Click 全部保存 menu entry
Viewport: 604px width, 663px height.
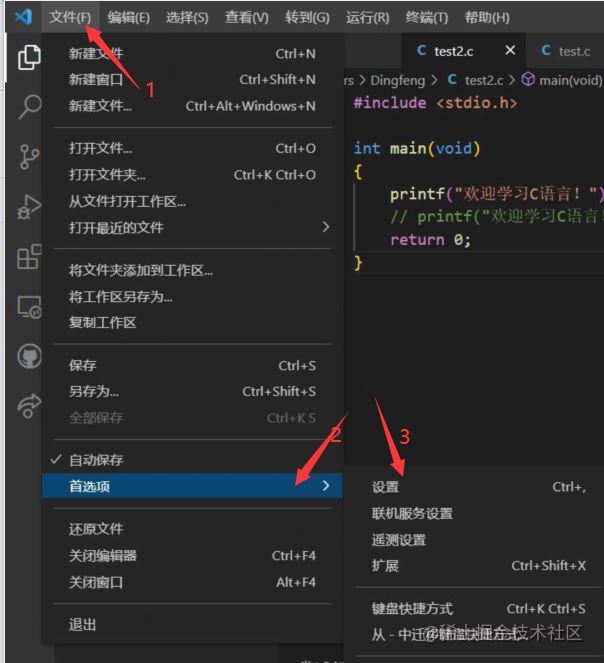[192, 418]
